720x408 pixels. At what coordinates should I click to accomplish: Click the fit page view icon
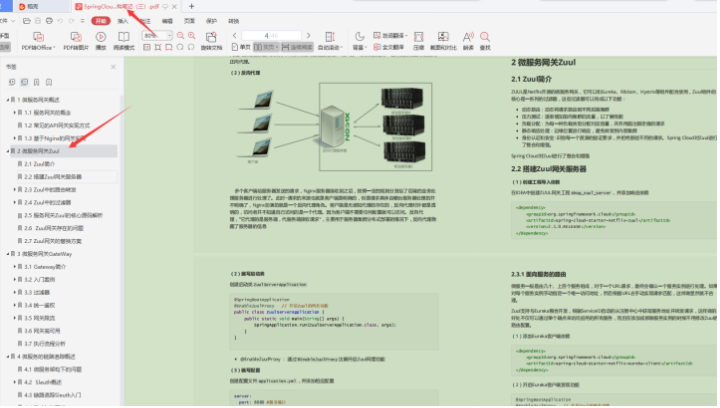coord(158,47)
